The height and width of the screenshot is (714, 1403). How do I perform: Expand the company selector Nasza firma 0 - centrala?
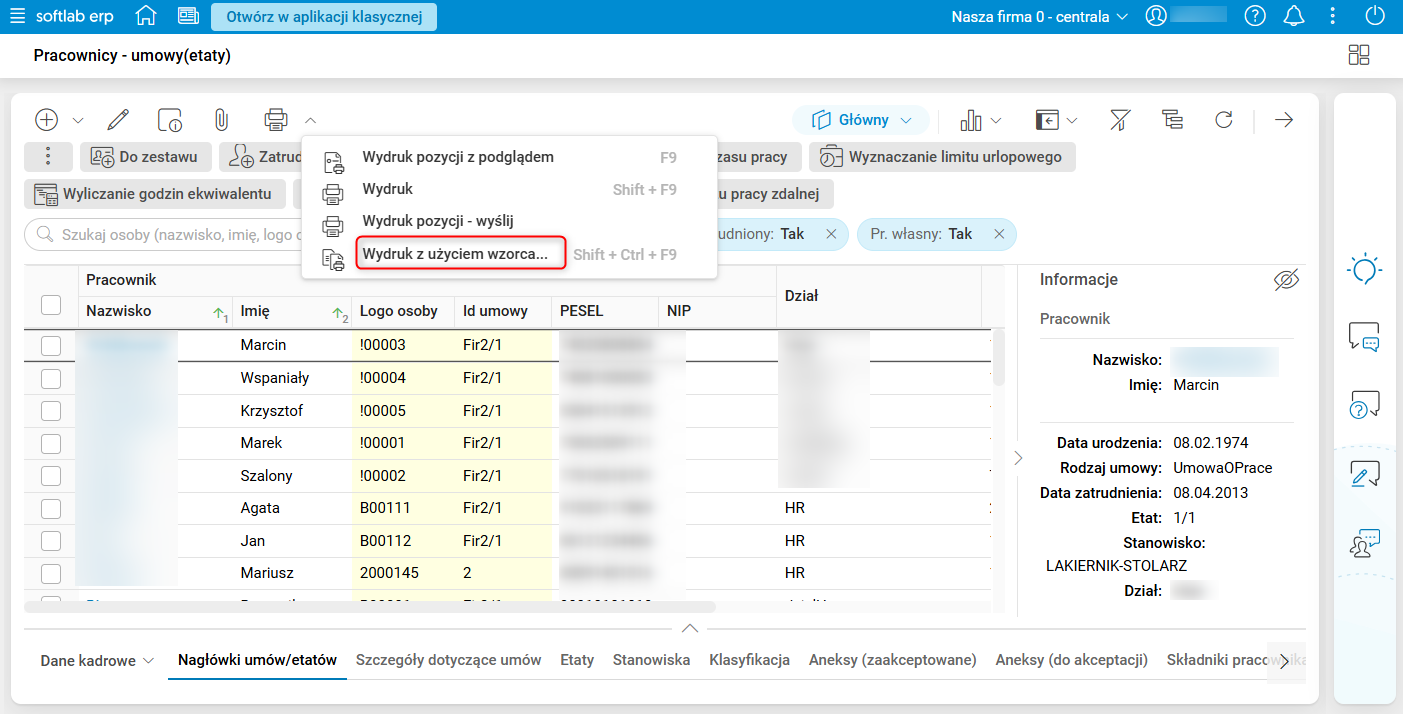(1039, 16)
